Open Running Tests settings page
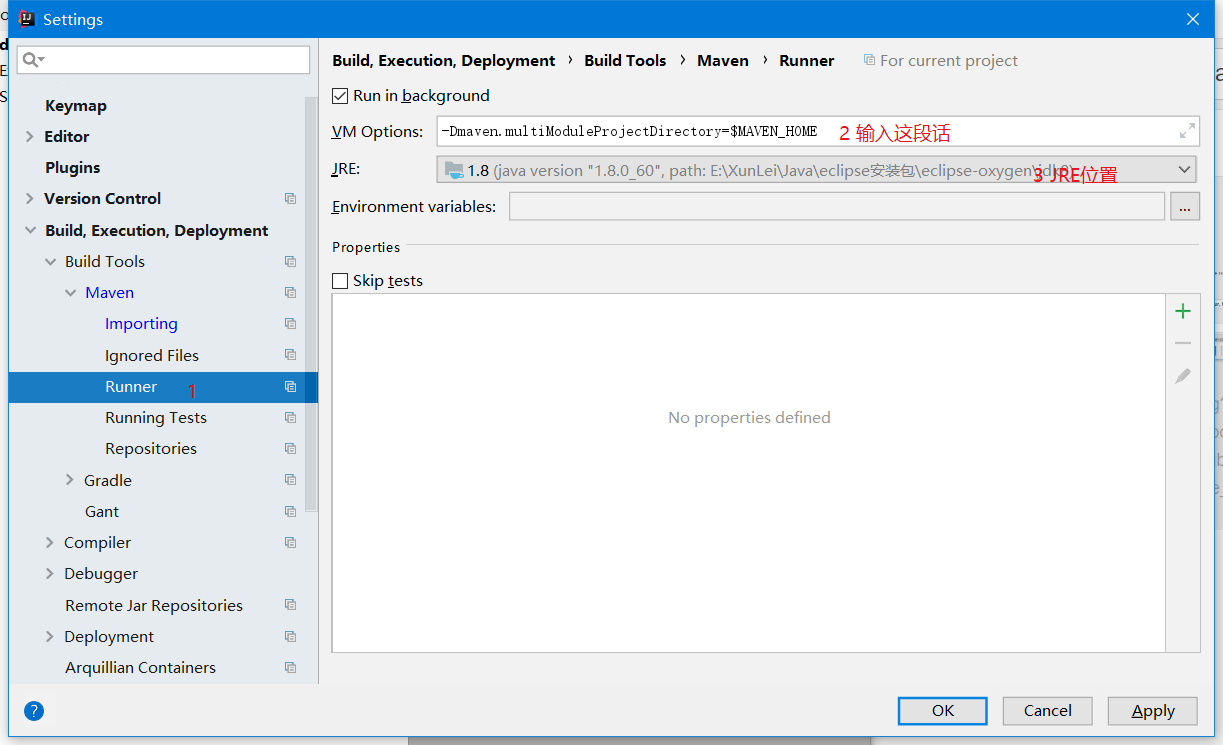The image size is (1223, 745). click(x=156, y=418)
